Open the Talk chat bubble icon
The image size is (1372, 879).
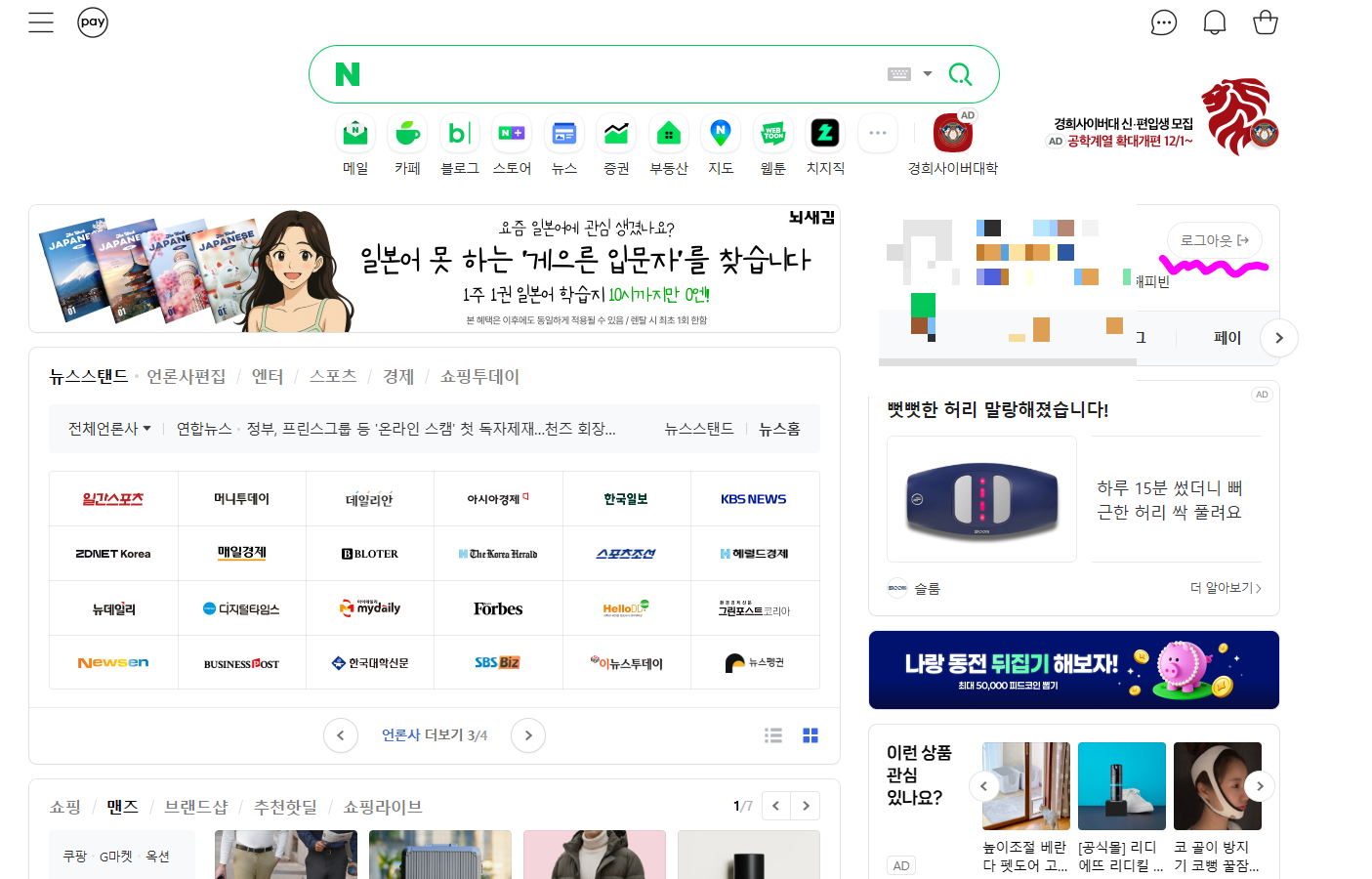[x=1164, y=22]
